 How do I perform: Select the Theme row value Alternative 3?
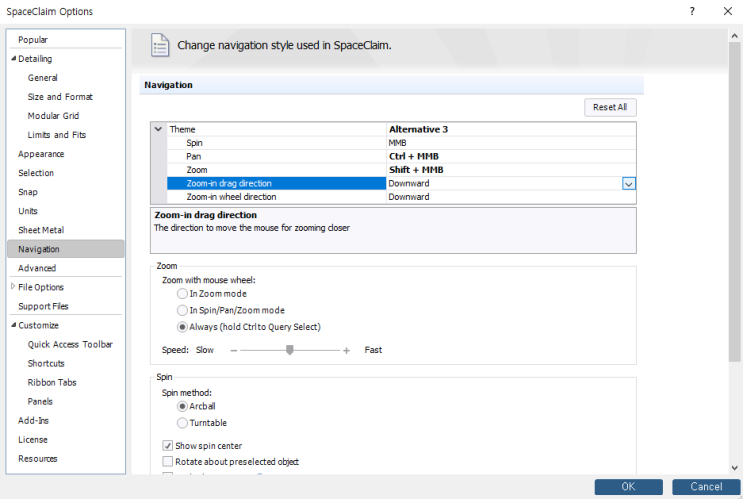click(x=418, y=129)
